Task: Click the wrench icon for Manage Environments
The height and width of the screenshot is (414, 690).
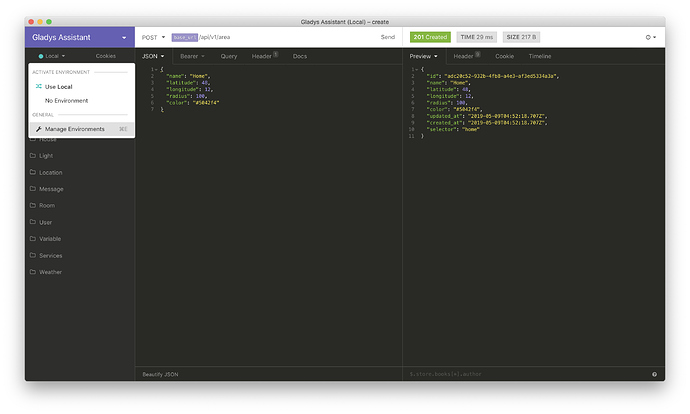Action: click(39, 129)
